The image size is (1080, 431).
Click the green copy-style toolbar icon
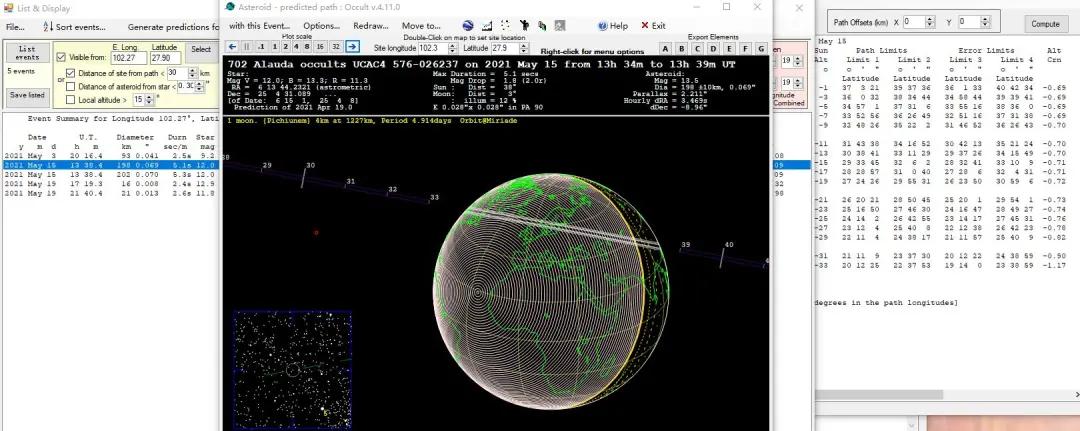click(542, 25)
